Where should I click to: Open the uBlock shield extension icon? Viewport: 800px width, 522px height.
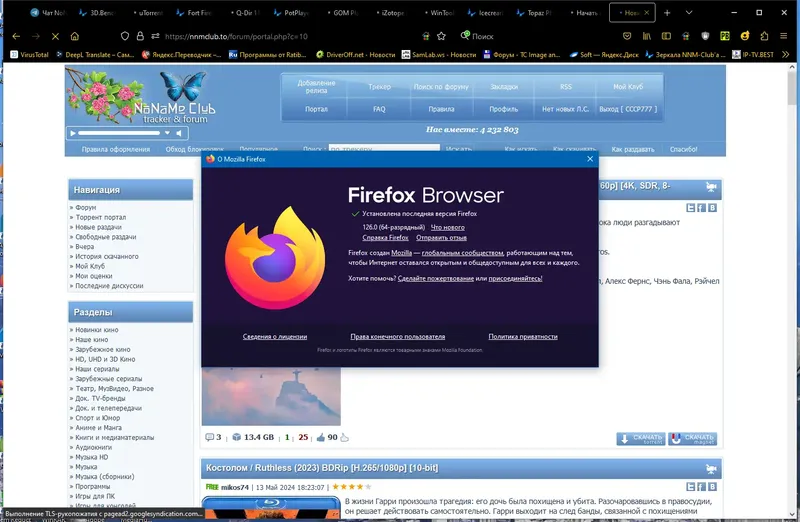pyautogui.click(x=706, y=36)
